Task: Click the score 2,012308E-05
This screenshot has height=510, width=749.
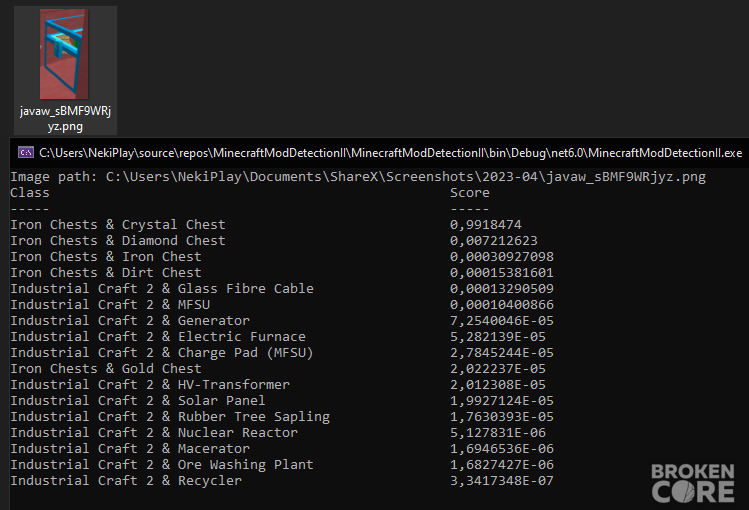Action: click(498, 385)
